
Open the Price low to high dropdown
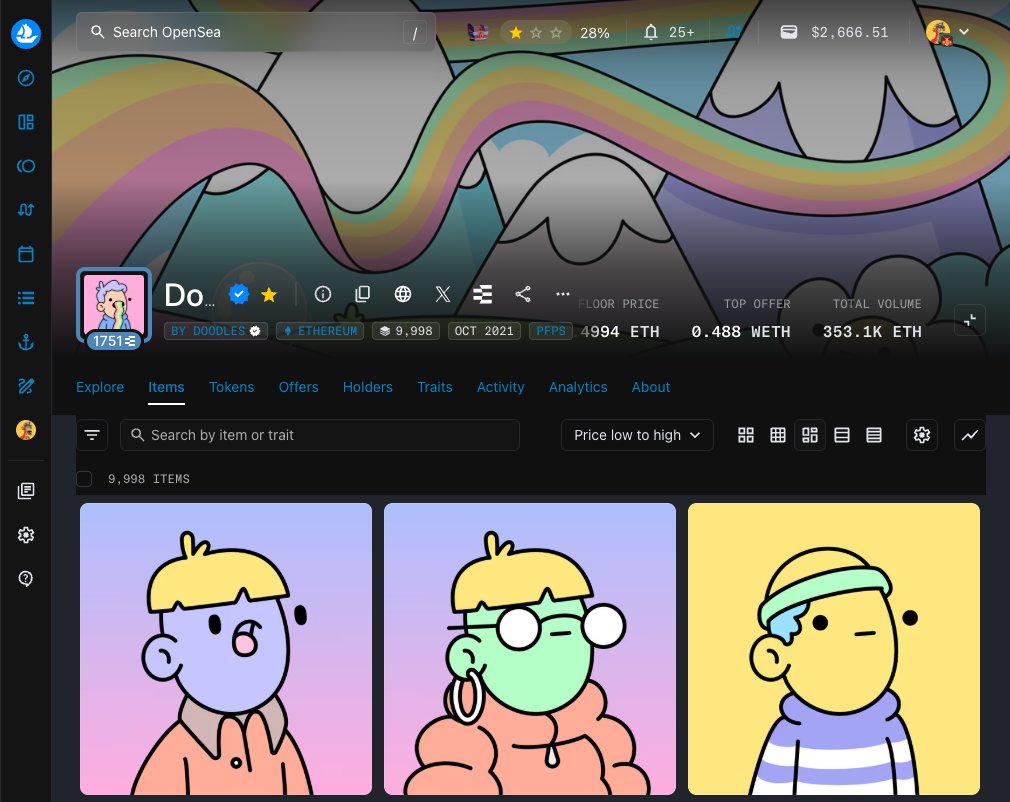point(637,435)
